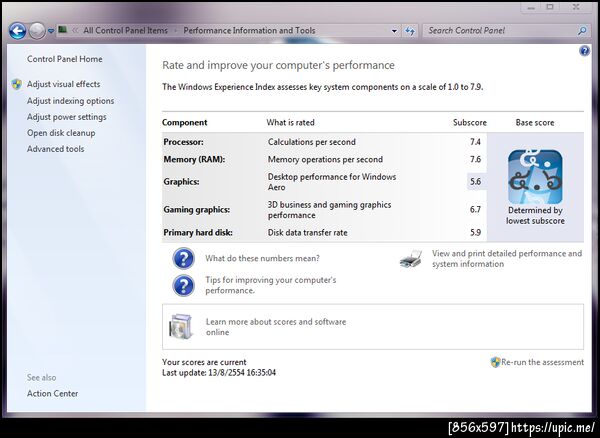Screen dimensions: 600x438
Task: Click the Gaming graphics subscore 6.7
Action: pyautogui.click(x=475, y=210)
